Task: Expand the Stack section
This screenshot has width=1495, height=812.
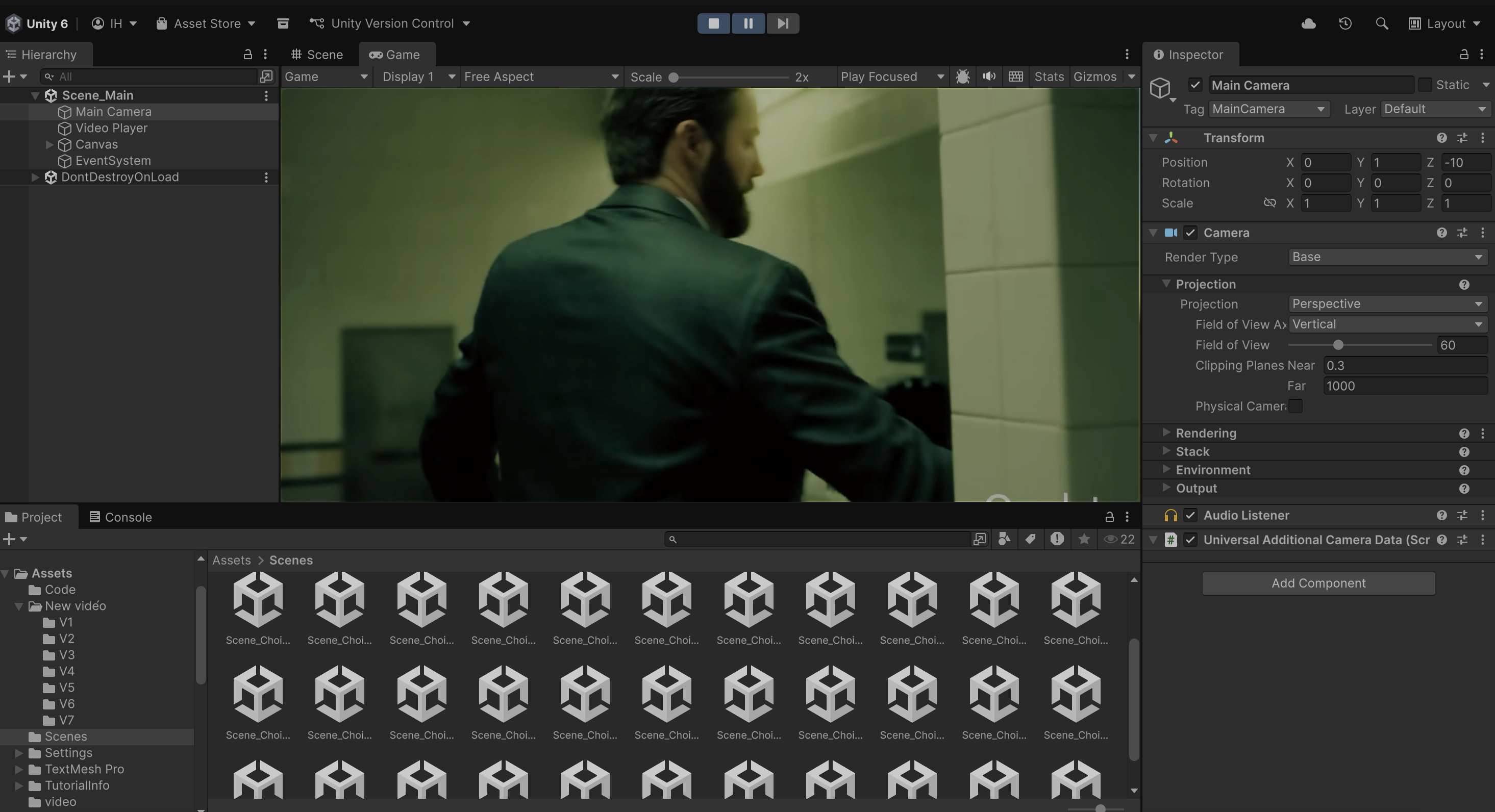Action: point(1166,451)
